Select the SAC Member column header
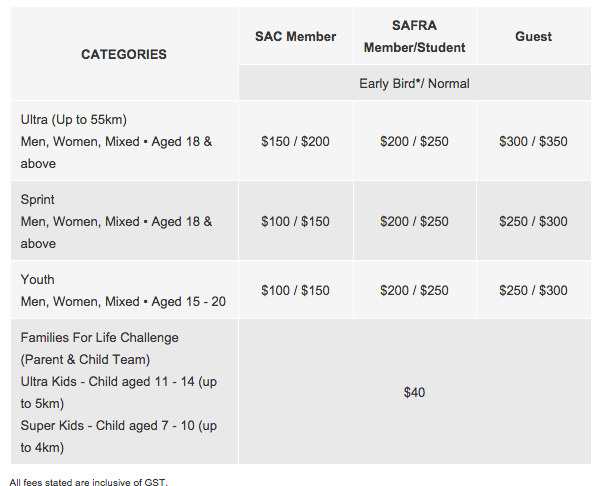Image resolution: width=602 pixels, height=486 pixels. pyautogui.click(x=296, y=36)
